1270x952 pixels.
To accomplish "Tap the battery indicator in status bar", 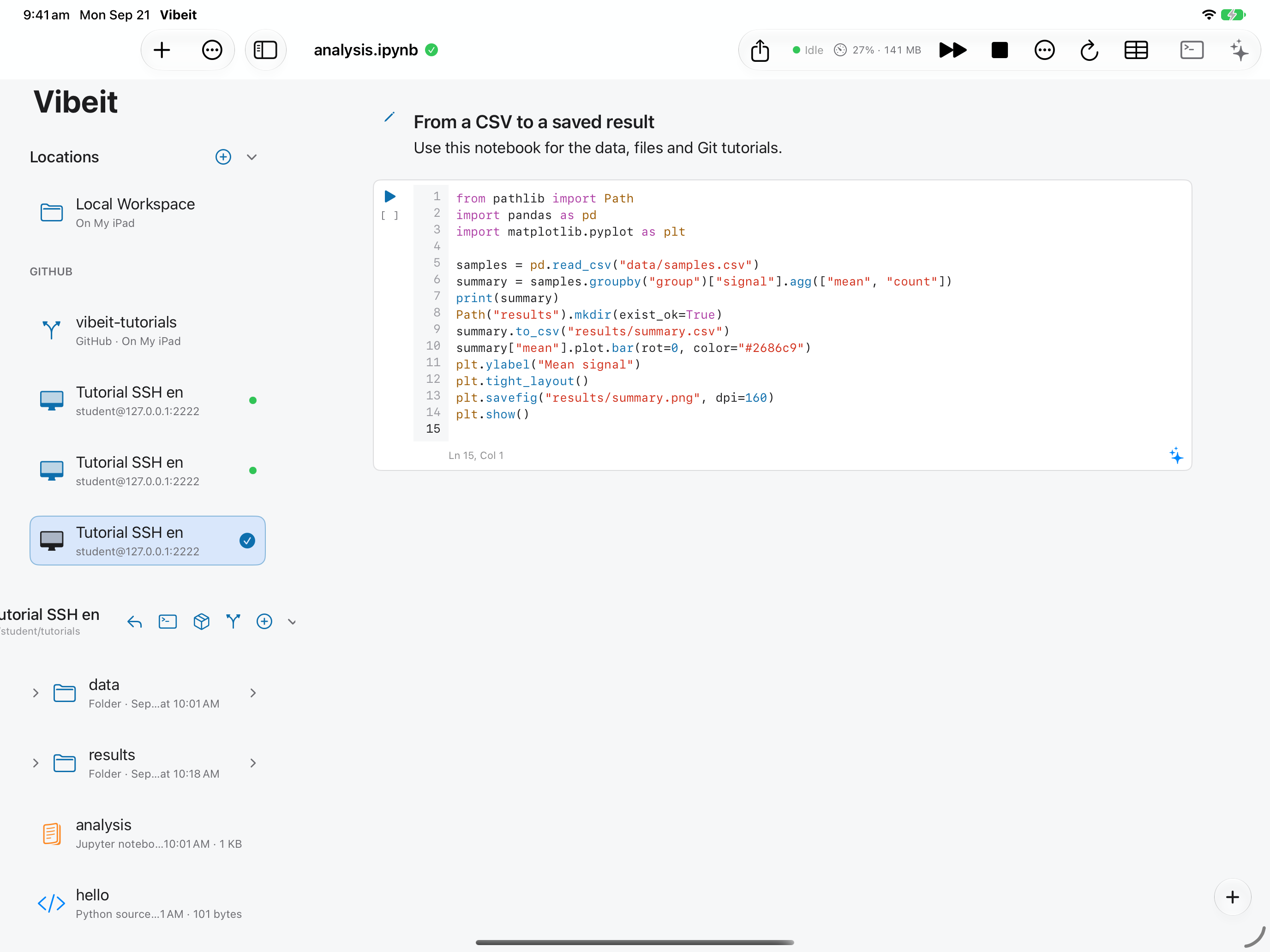I will tap(1232, 15).
